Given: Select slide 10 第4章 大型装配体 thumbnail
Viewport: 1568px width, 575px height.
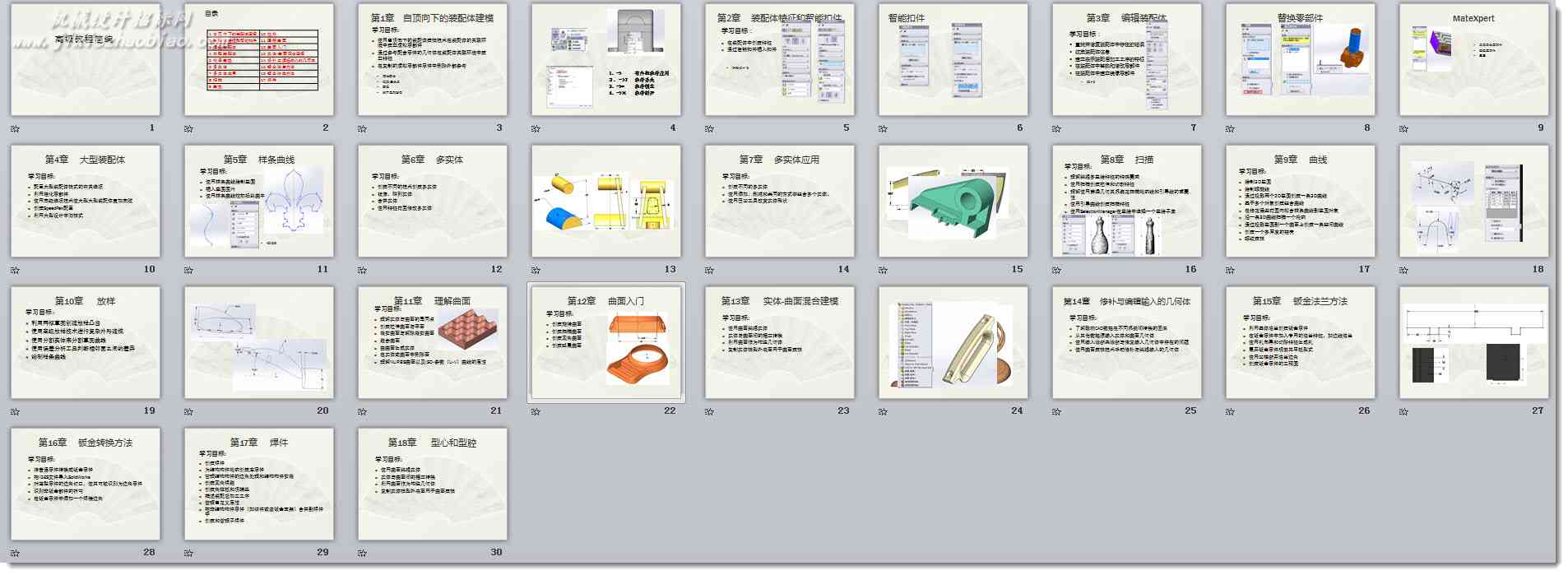Looking at the screenshot, I should (85, 201).
